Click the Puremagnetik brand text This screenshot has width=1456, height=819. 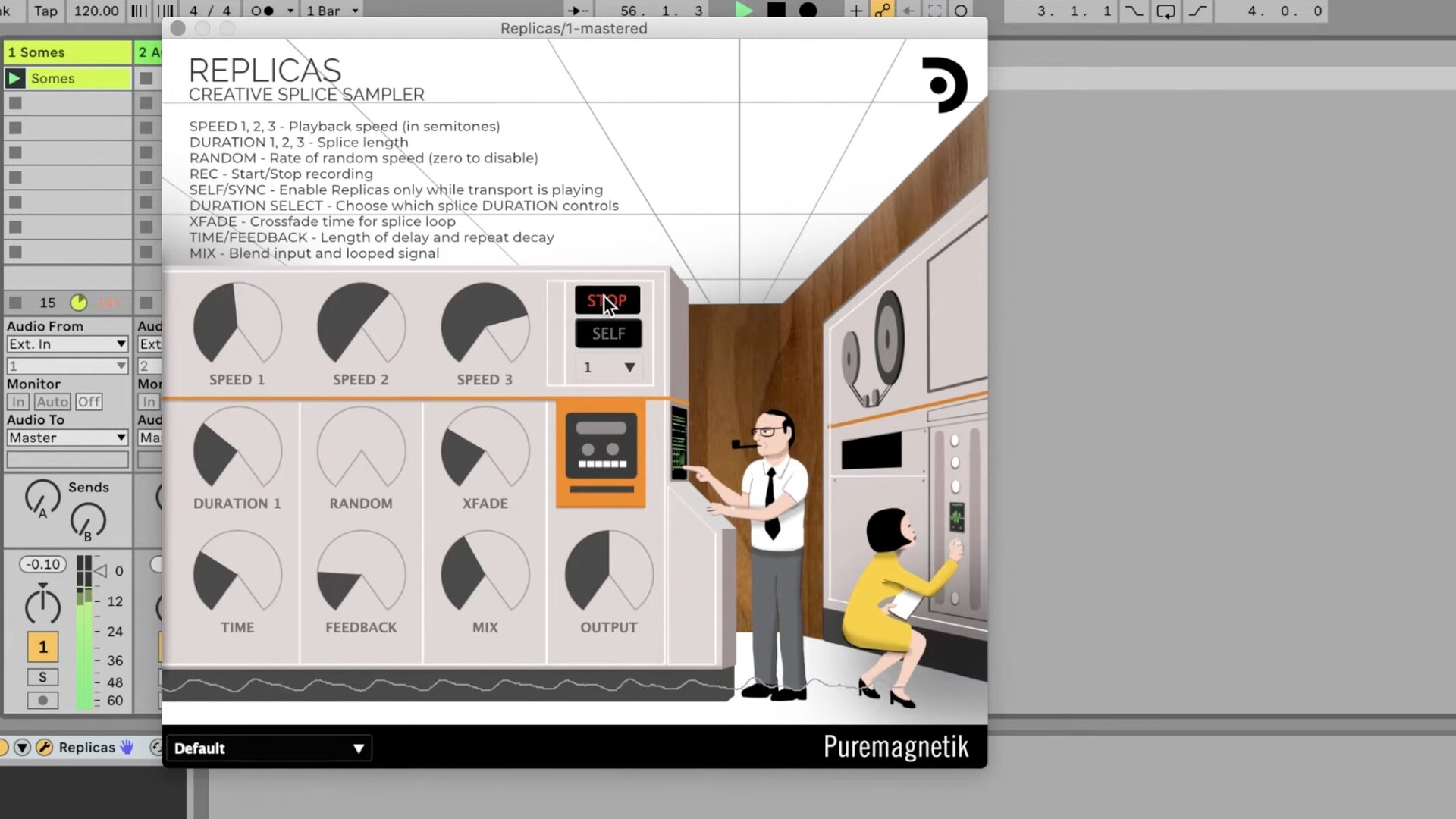point(896,747)
